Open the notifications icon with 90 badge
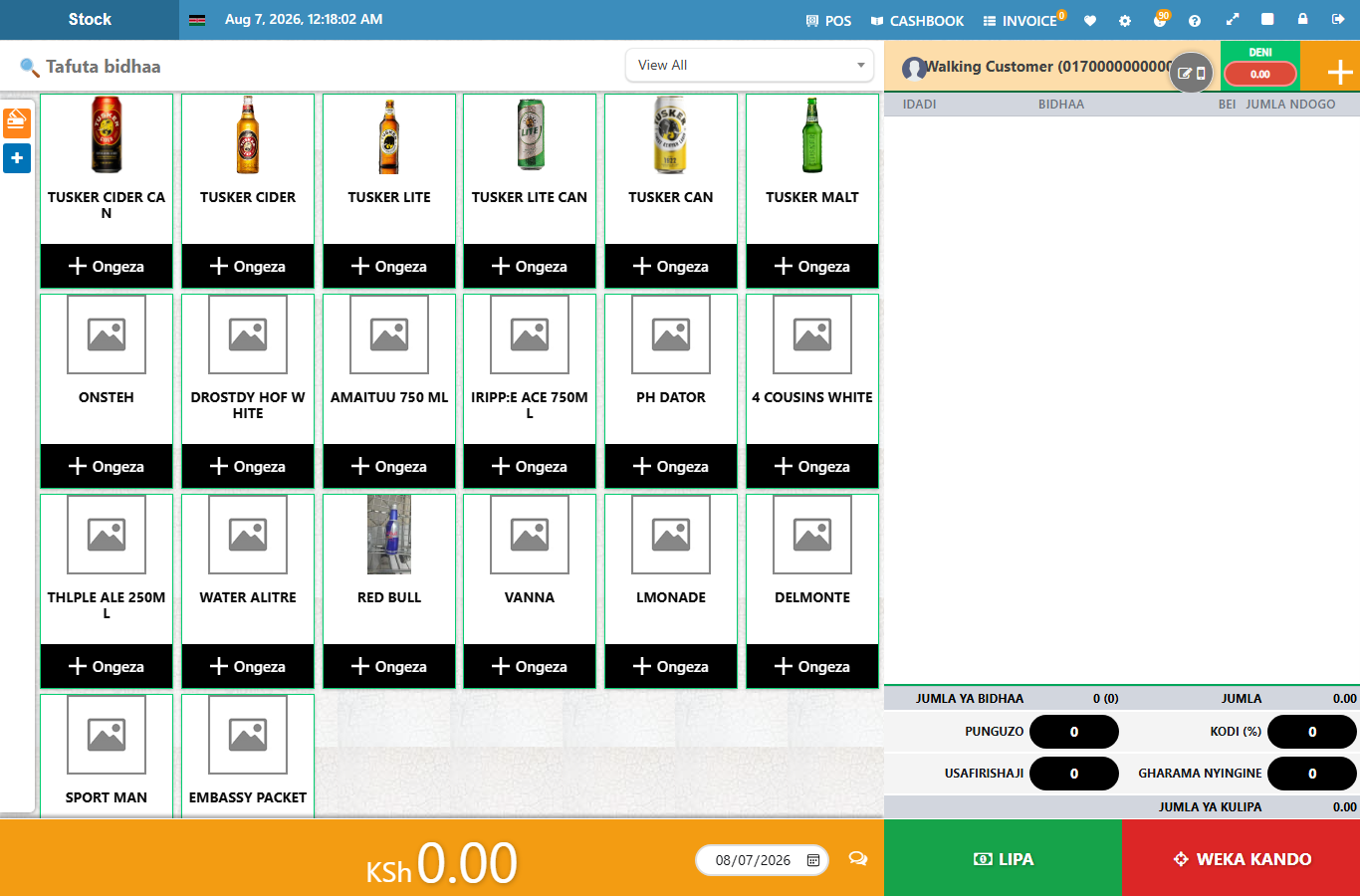Image resolution: width=1360 pixels, height=896 pixels. (x=1160, y=19)
